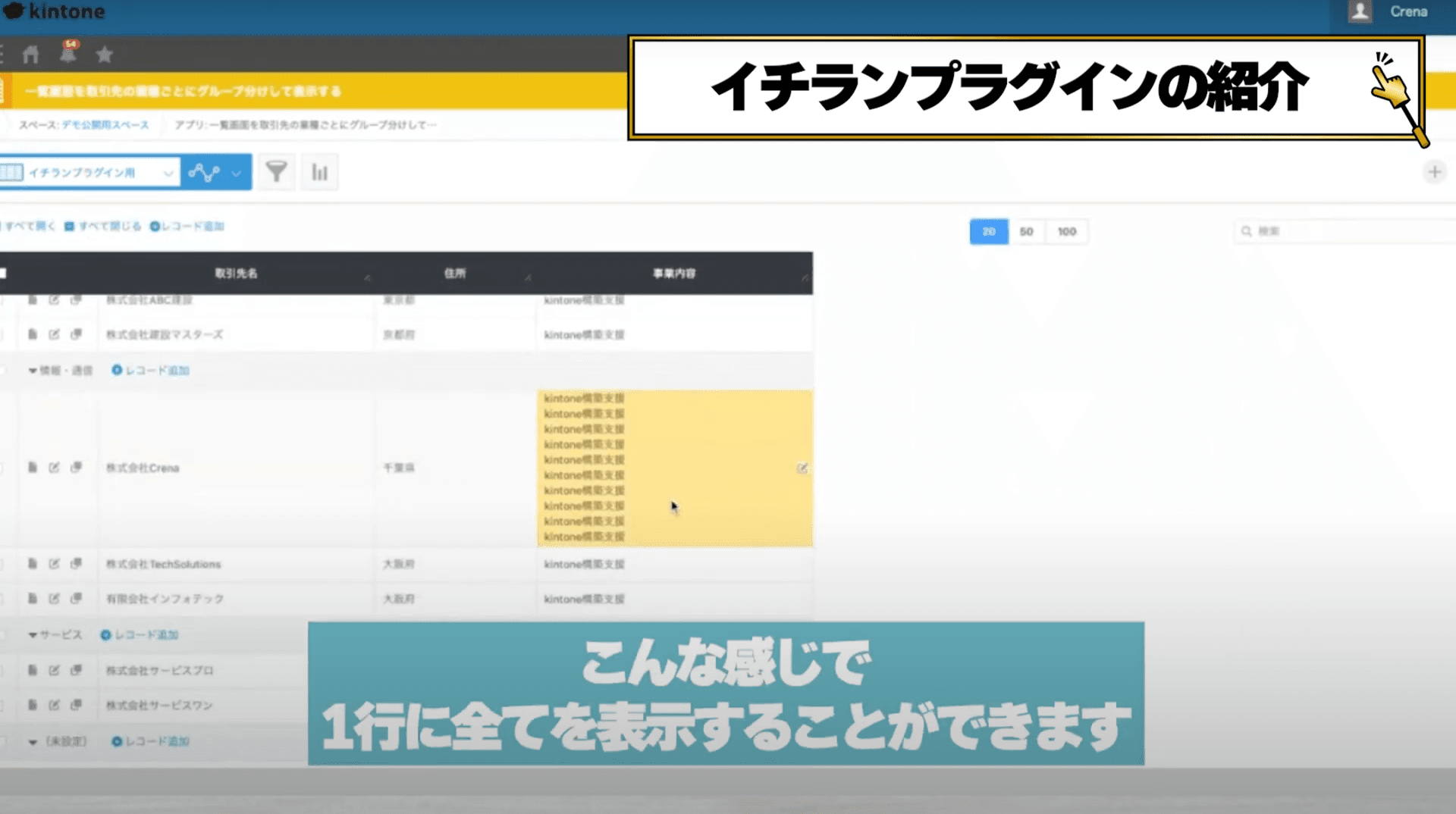Click the kintone logo in header

tap(54, 11)
